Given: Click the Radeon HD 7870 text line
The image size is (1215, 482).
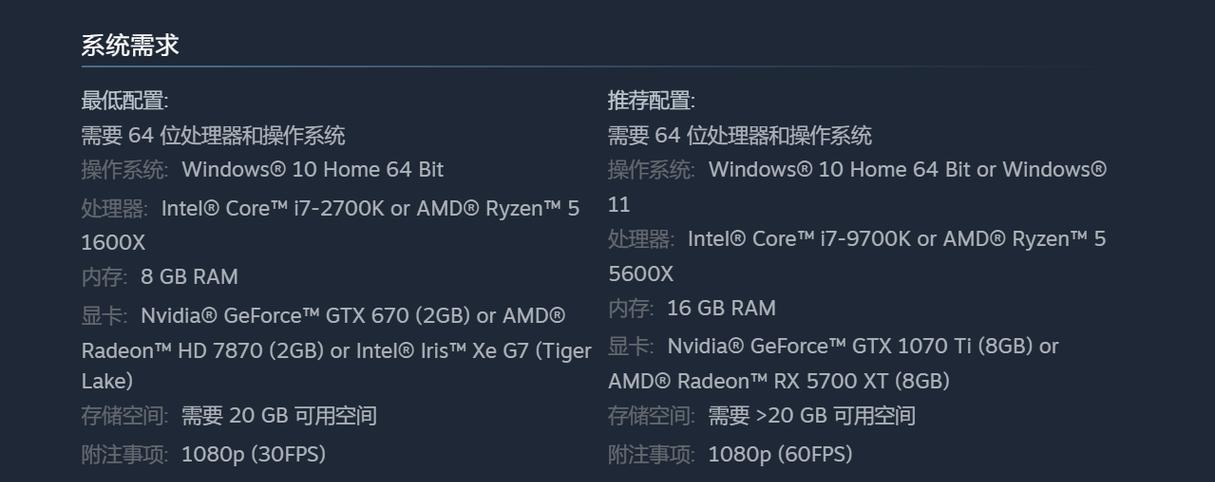Looking at the screenshot, I should (336, 351).
